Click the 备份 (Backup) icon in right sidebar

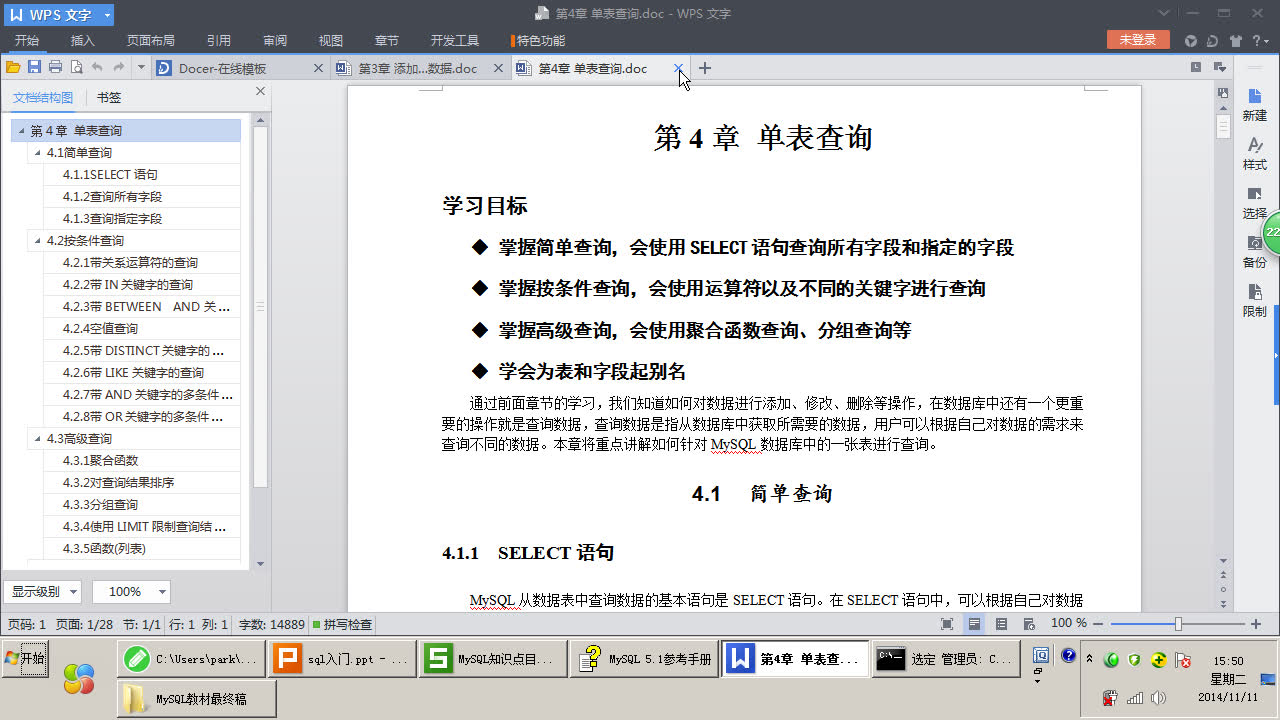[x=1253, y=251]
